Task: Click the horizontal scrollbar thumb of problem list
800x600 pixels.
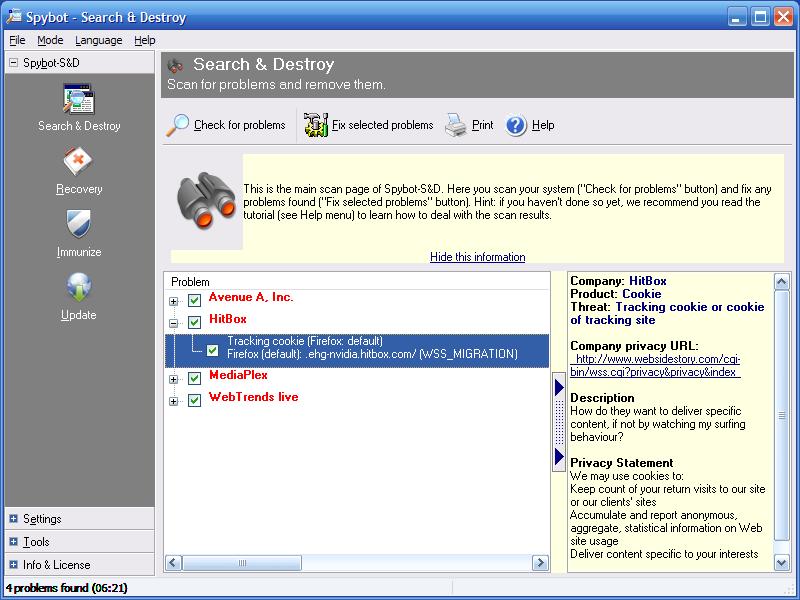Action: pos(242,563)
